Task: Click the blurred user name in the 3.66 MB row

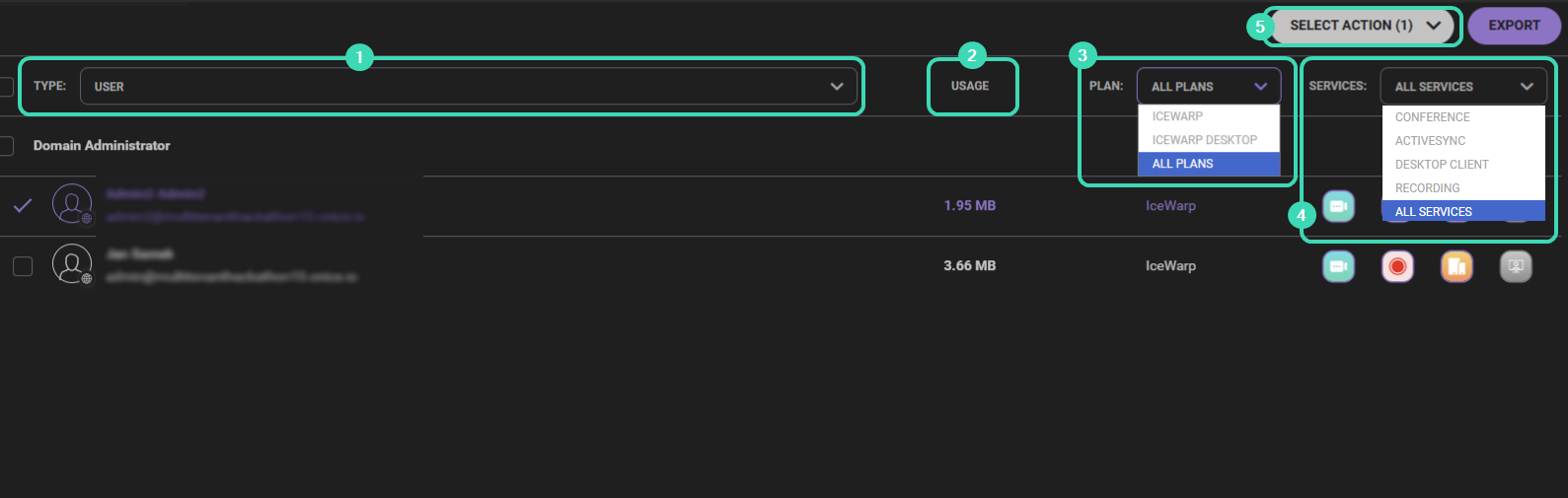Action: [x=140, y=254]
